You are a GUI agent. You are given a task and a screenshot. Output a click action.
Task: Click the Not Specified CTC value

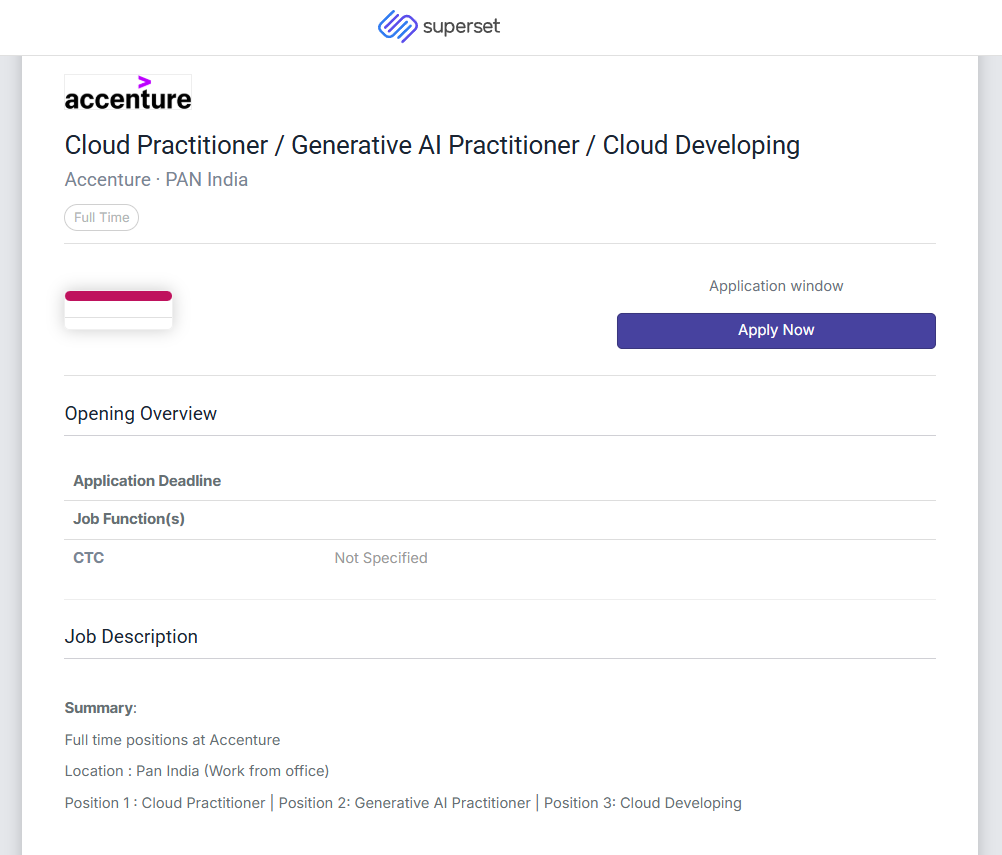pos(381,558)
